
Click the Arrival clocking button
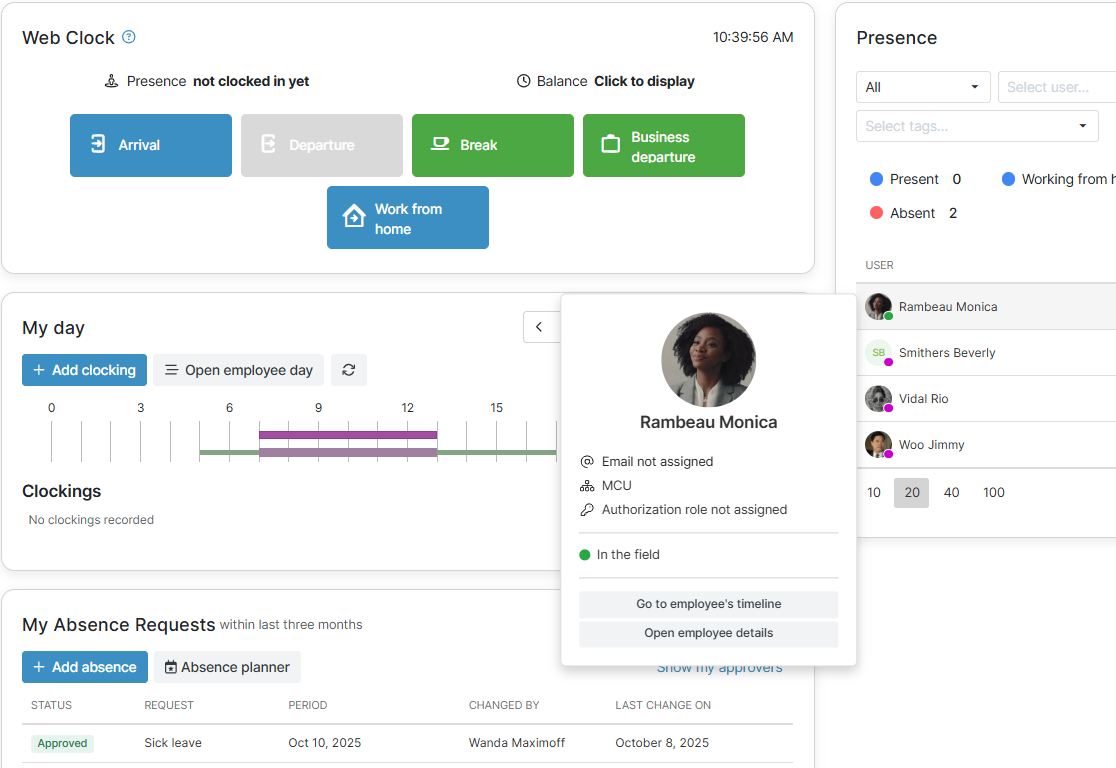click(151, 145)
